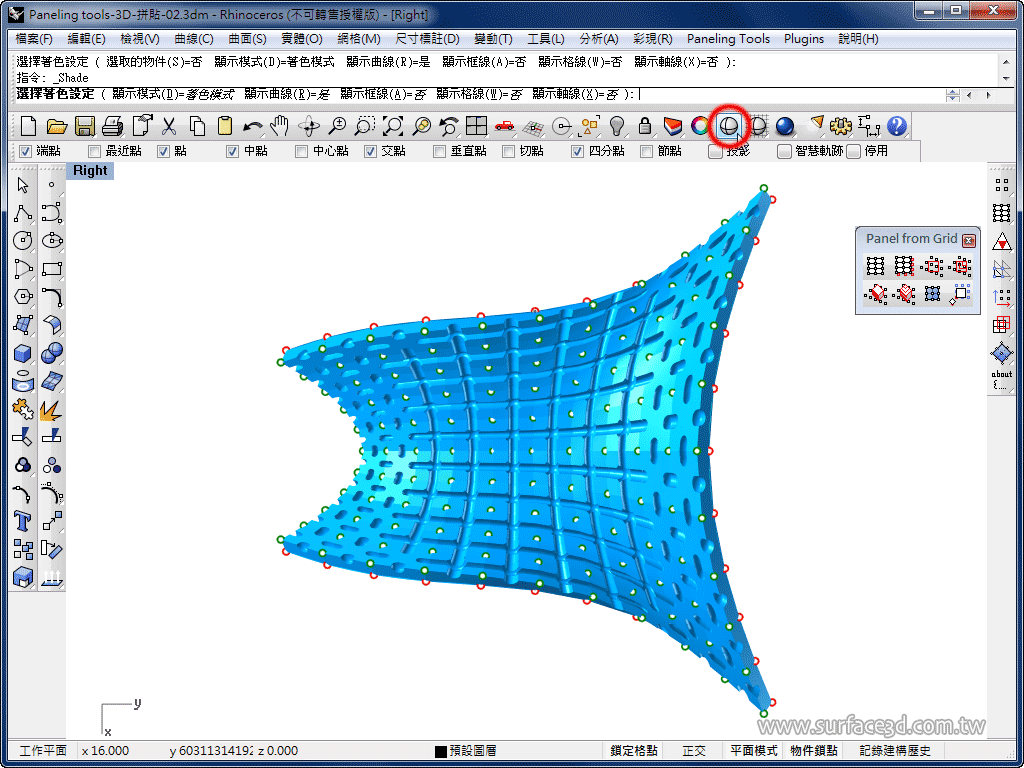The height and width of the screenshot is (768, 1024).
Task: Enable the 智慧軌跡 checkbox
Action: (784, 152)
